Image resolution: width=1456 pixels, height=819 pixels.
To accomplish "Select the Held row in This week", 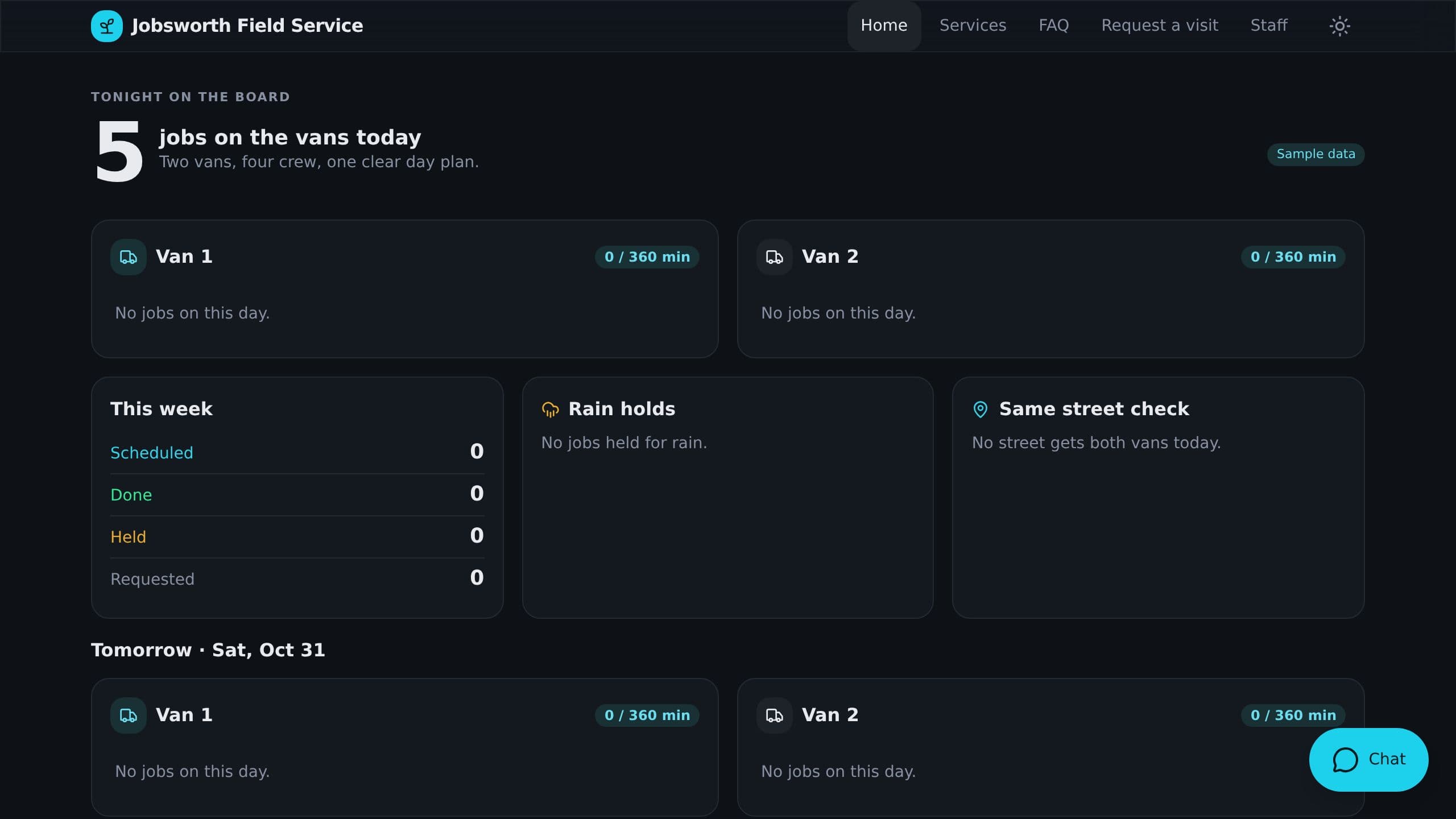I will (x=297, y=537).
